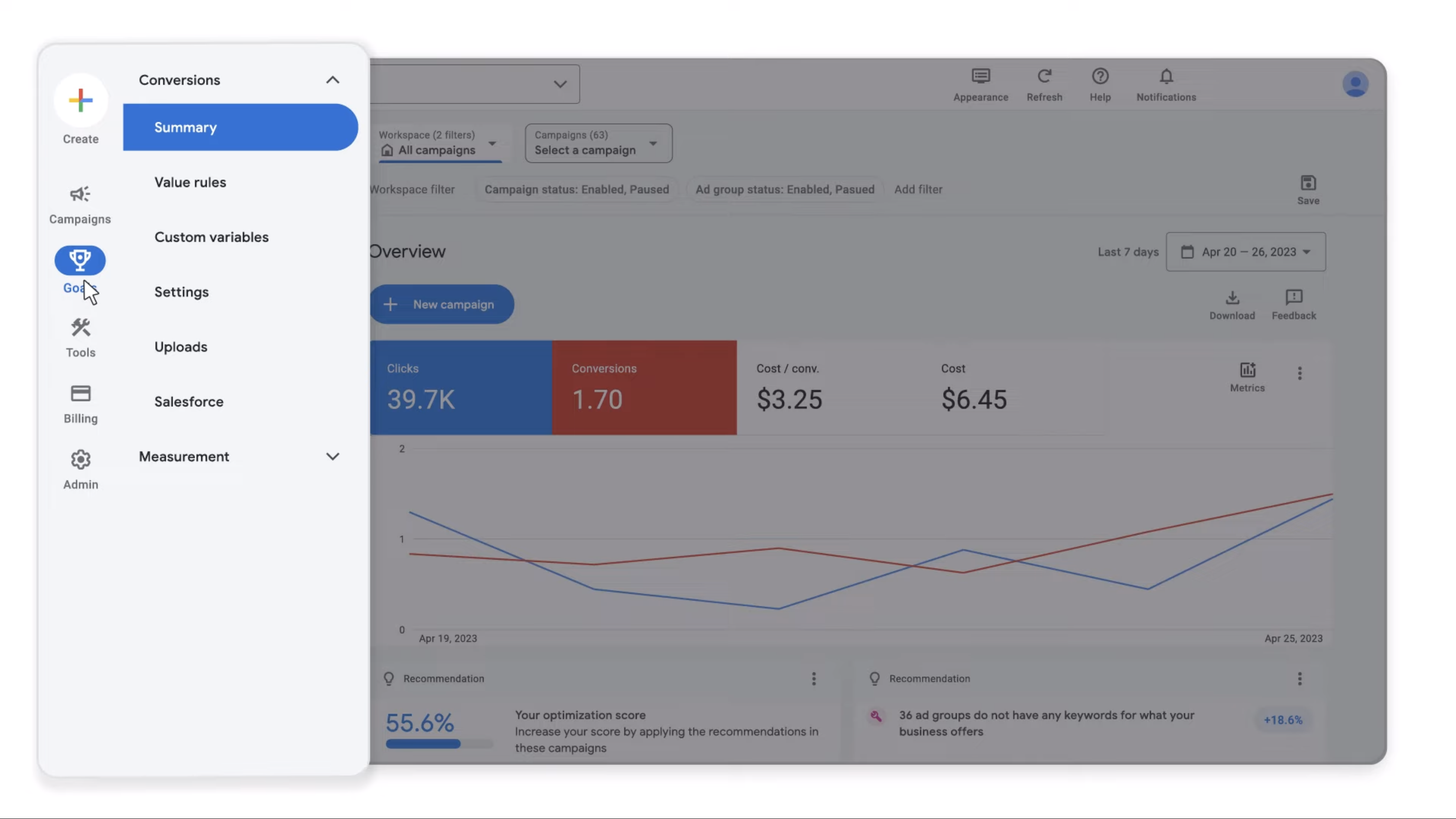Click the Save button on overview
This screenshot has width=1456, height=819.
(x=1308, y=189)
